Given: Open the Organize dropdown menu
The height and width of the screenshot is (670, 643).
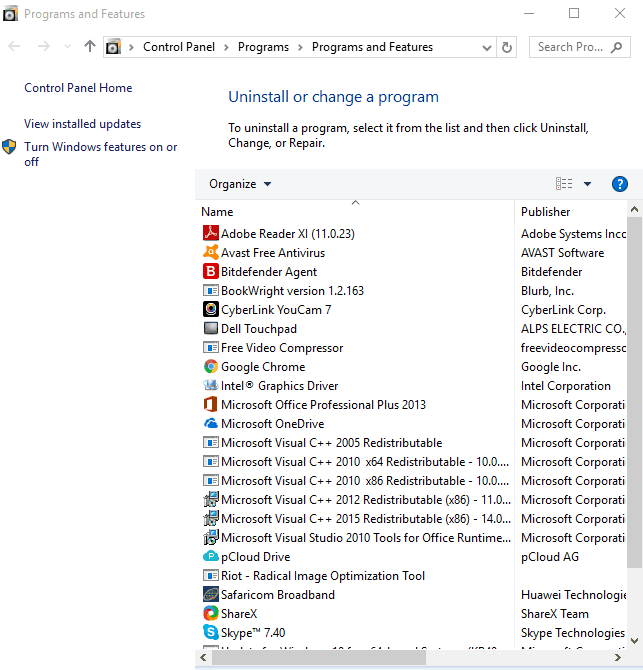Looking at the screenshot, I should point(240,184).
